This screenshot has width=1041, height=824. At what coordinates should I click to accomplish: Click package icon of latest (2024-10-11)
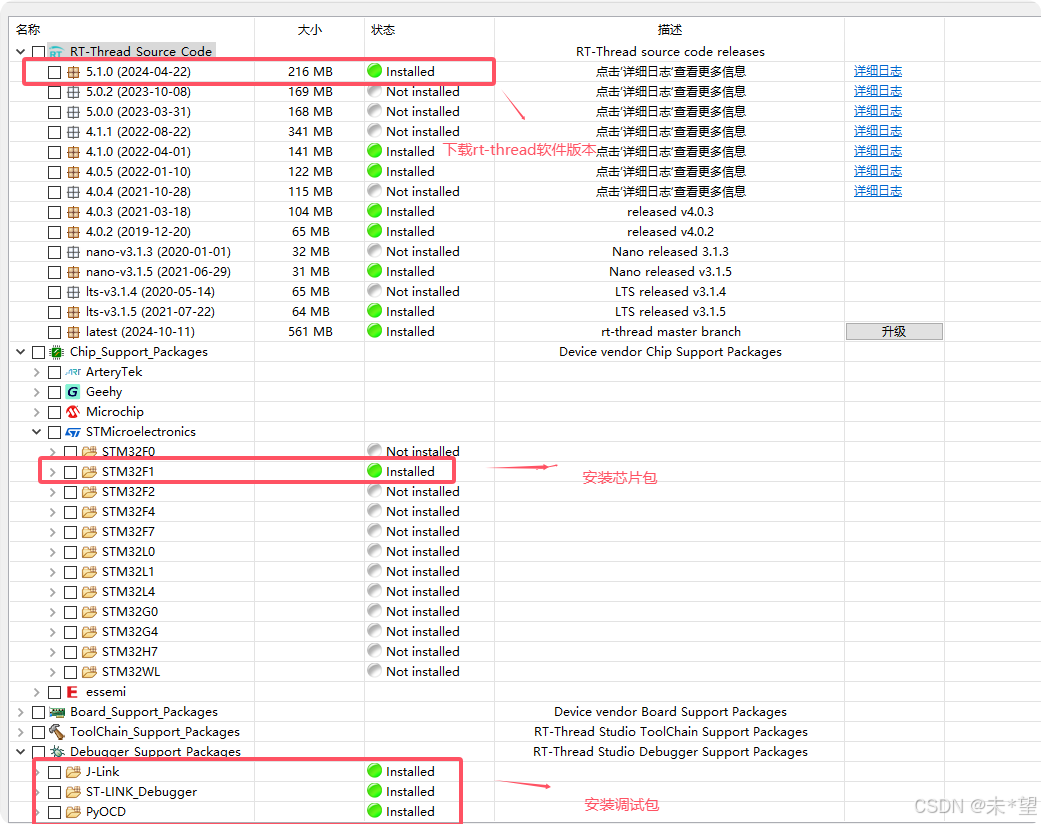click(x=74, y=332)
